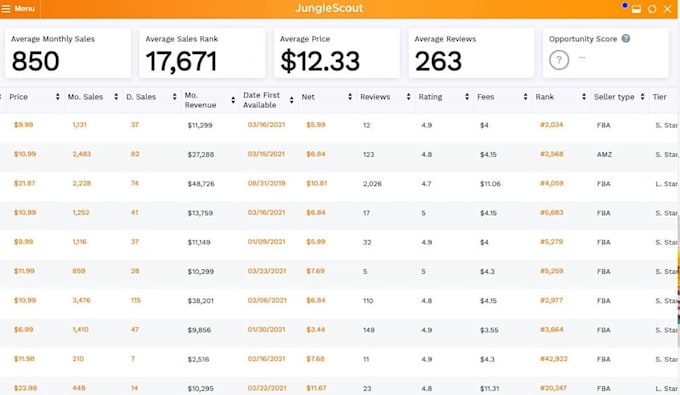Screen dimensions: 680x395
Task: Click the Tier column header
Action: (x=659, y=97)
